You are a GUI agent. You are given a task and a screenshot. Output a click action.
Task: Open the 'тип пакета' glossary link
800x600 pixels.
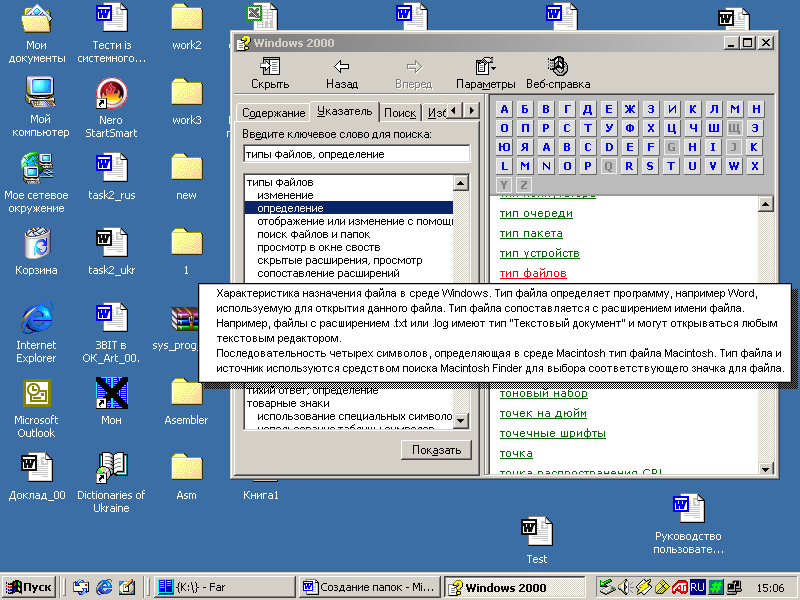pyautogui.click(x=531, y=233)
